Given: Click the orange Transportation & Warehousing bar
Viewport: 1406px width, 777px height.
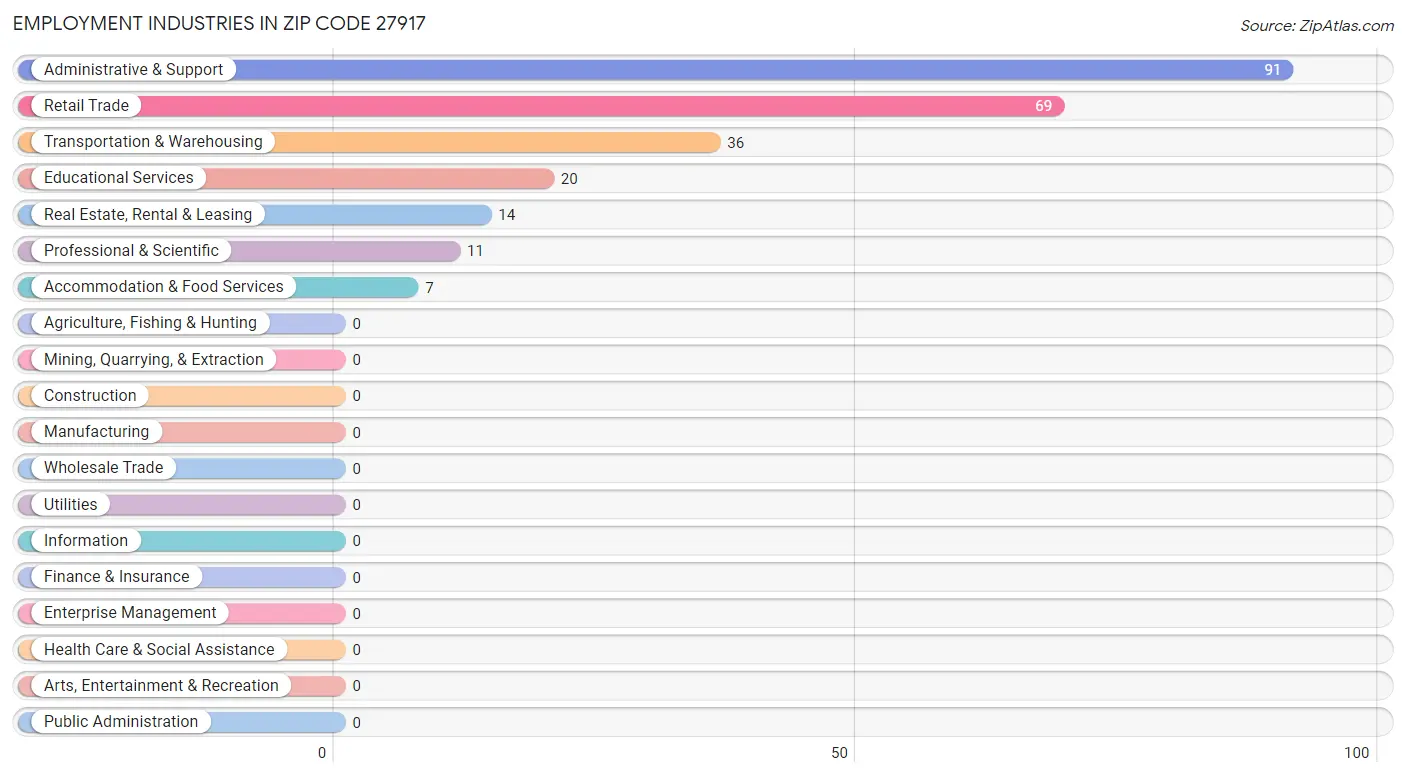Looking at the screenshot, I should click(369, 142).
